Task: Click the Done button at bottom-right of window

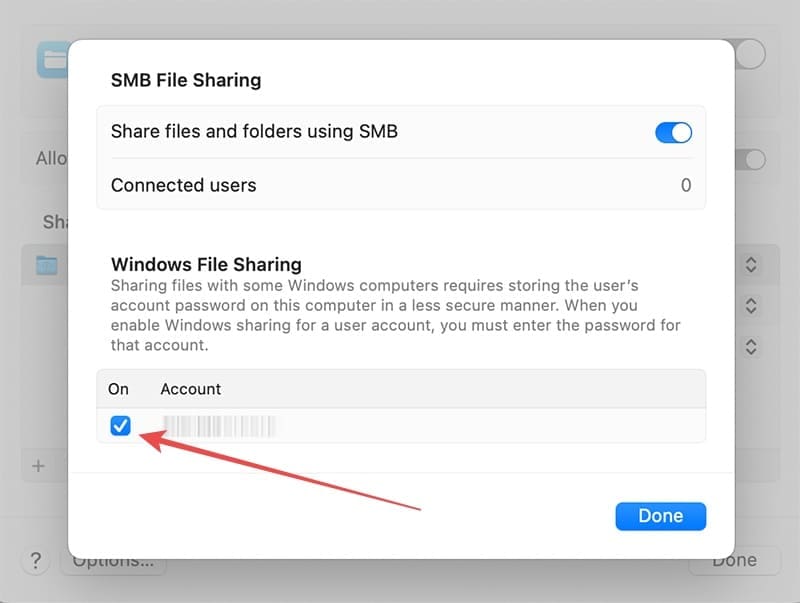Action: click(735, 560)
